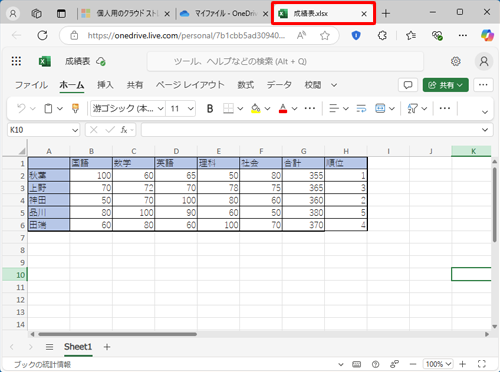
Task: Select the Sheet1 tab
Action: [x=78, y=347]
